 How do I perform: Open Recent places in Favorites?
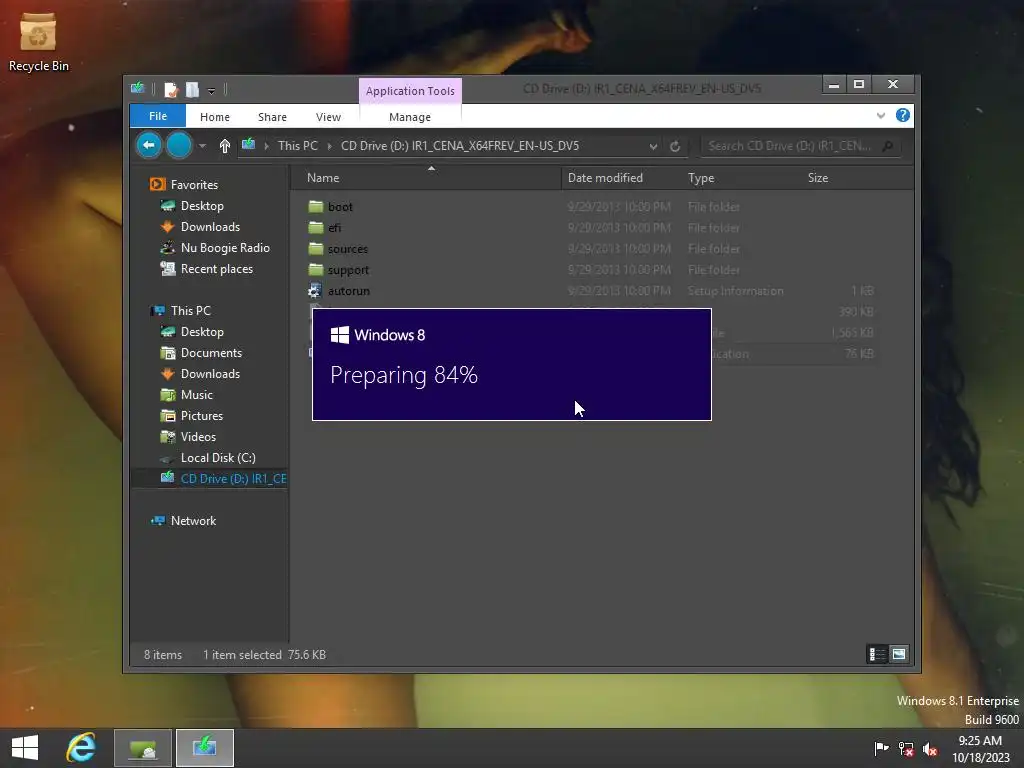click(216, 268)
